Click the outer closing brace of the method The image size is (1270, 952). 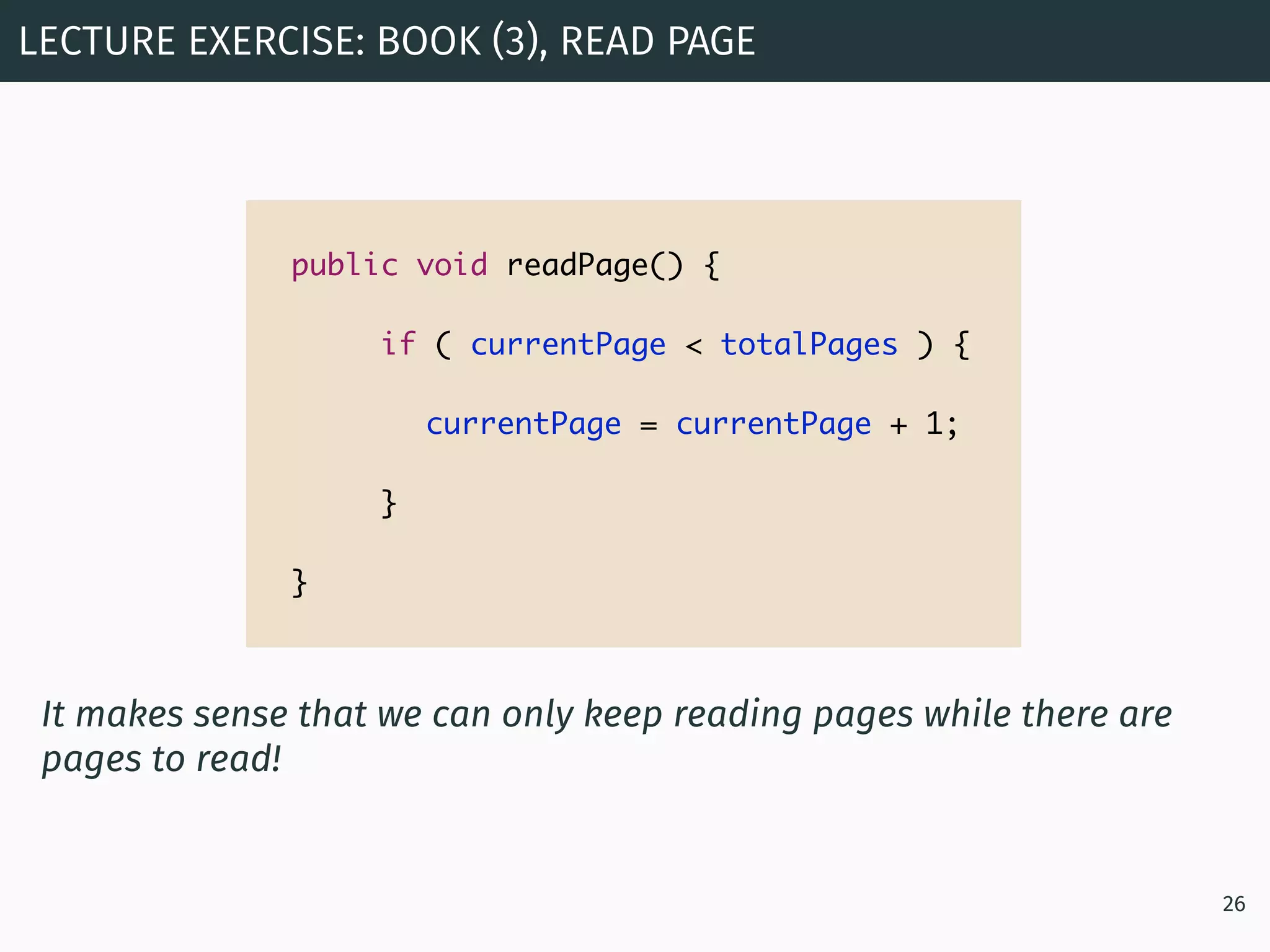(299, 583)
